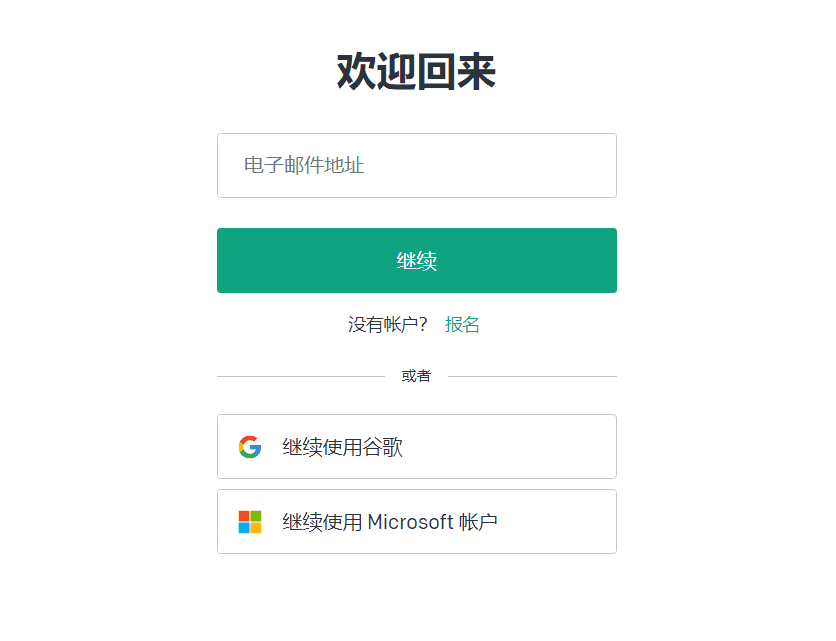Click the 欢迎回来 page heading
The image size is (836, 641).
417,70
